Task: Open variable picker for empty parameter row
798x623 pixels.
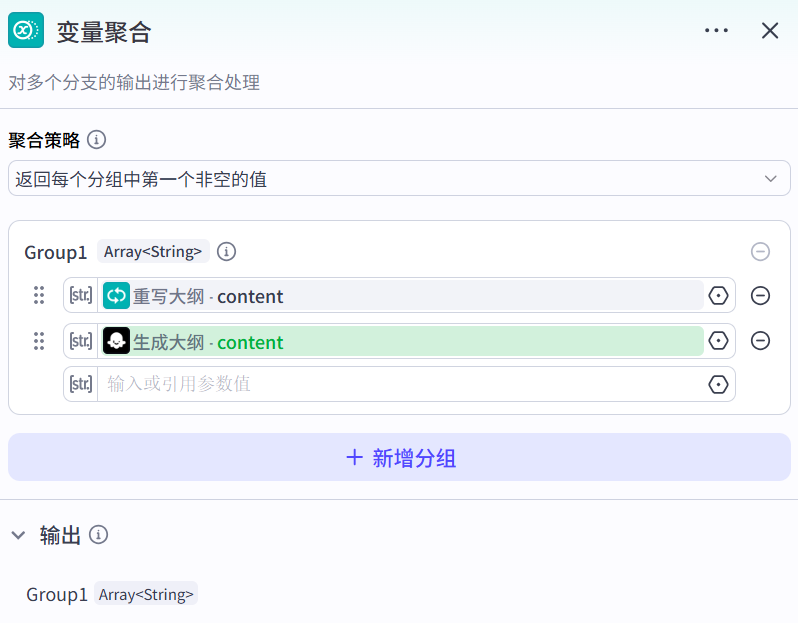Action: [718, 384]
